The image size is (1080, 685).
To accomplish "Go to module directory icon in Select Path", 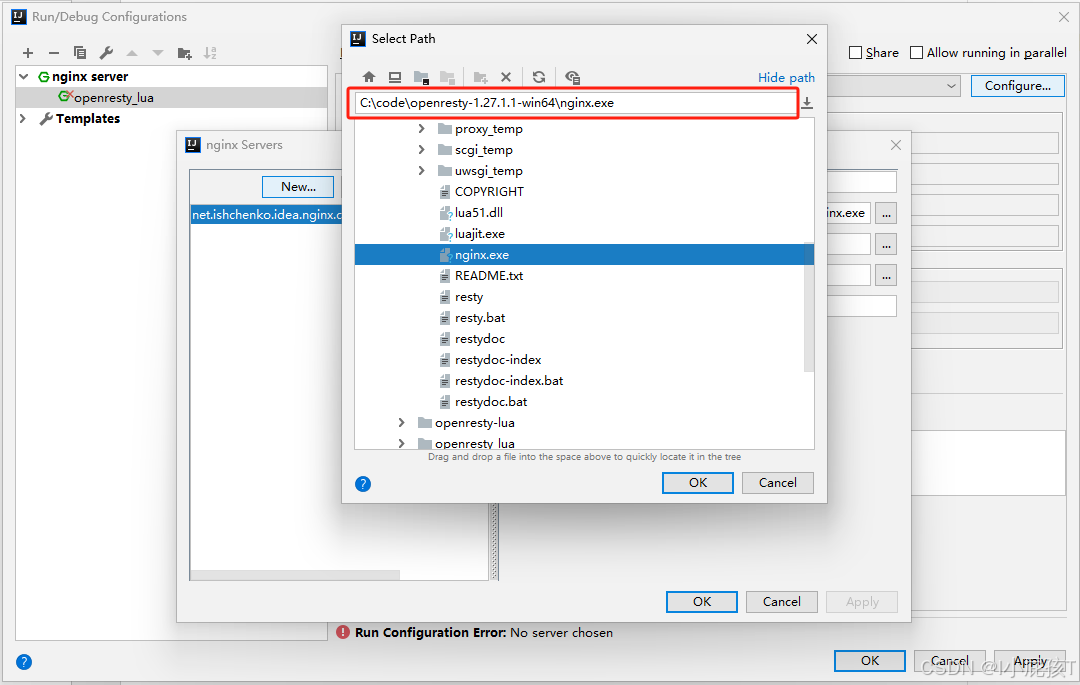I will point(447,77).
